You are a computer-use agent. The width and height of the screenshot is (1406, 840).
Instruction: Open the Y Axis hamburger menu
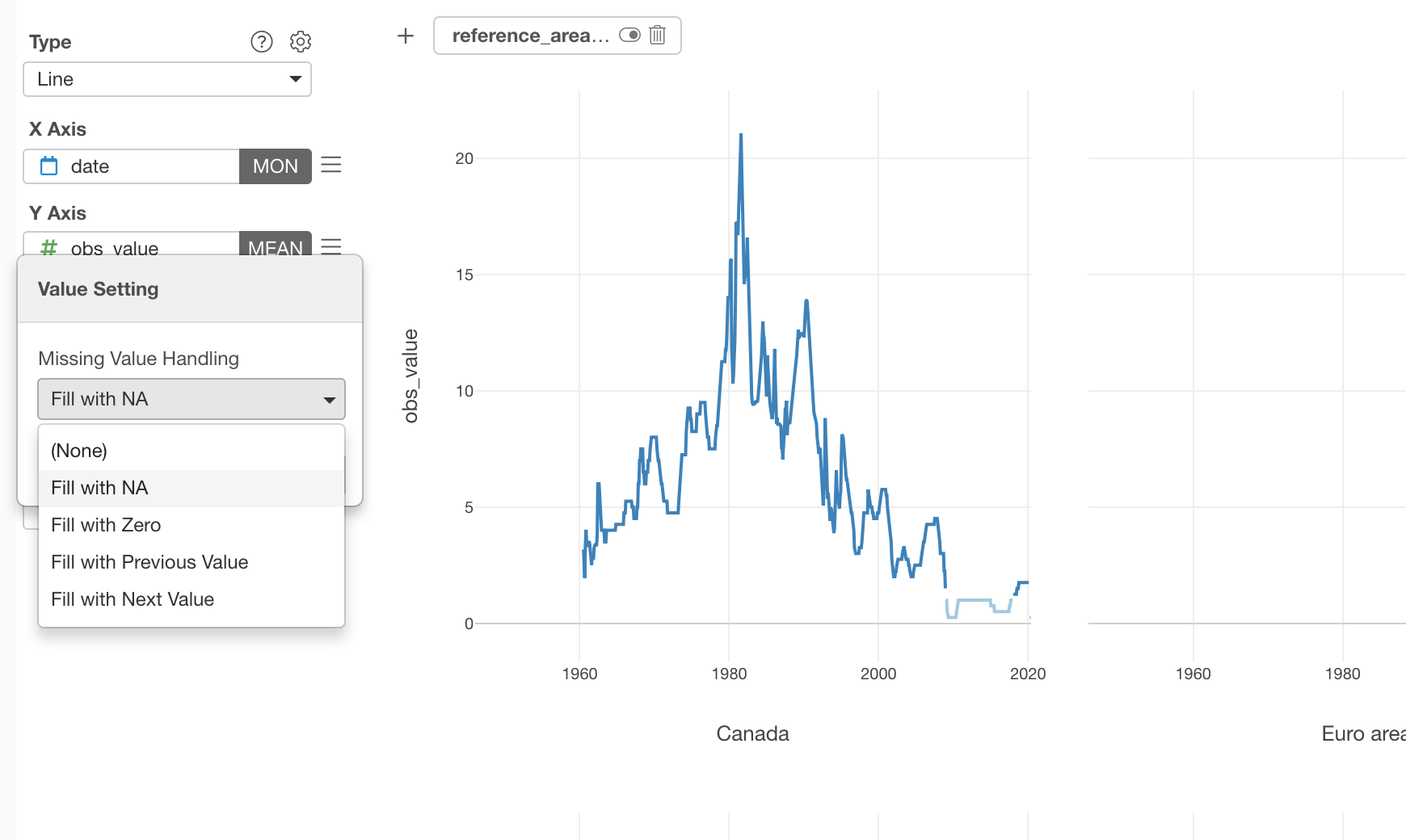point(331,246)
